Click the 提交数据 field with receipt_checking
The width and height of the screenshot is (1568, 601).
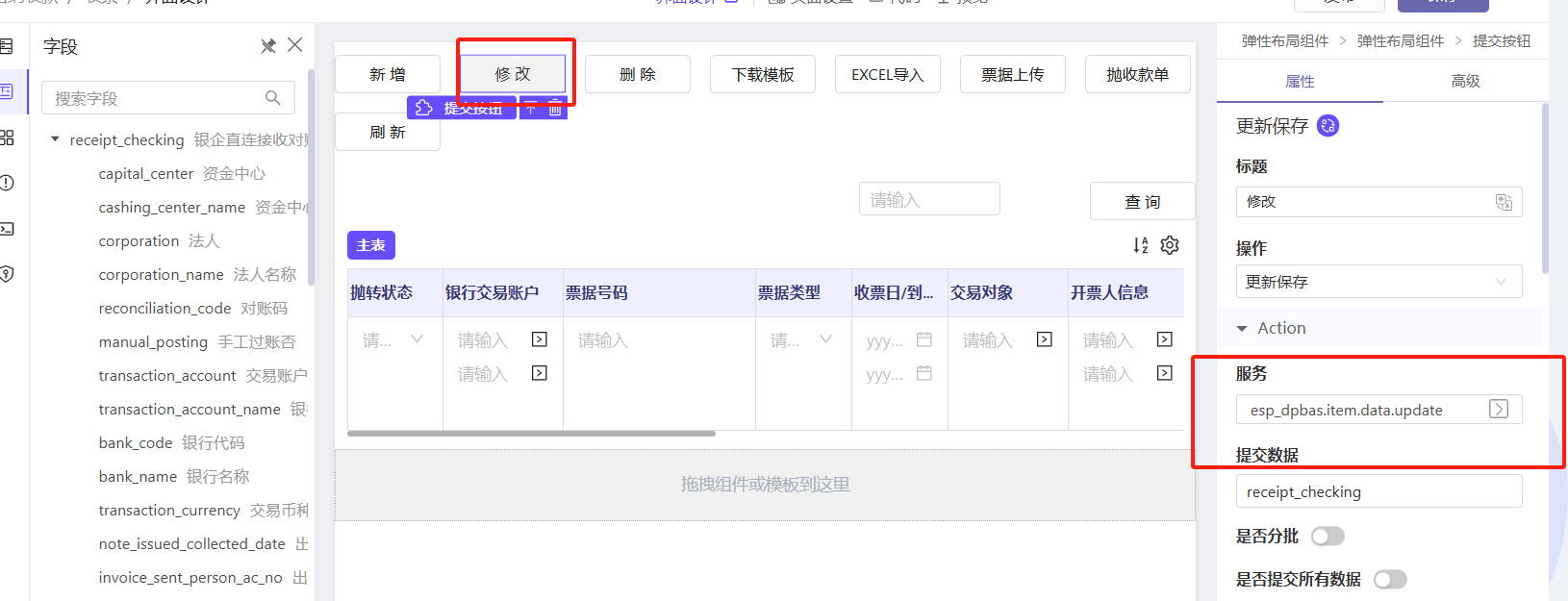coord(1378,491)
